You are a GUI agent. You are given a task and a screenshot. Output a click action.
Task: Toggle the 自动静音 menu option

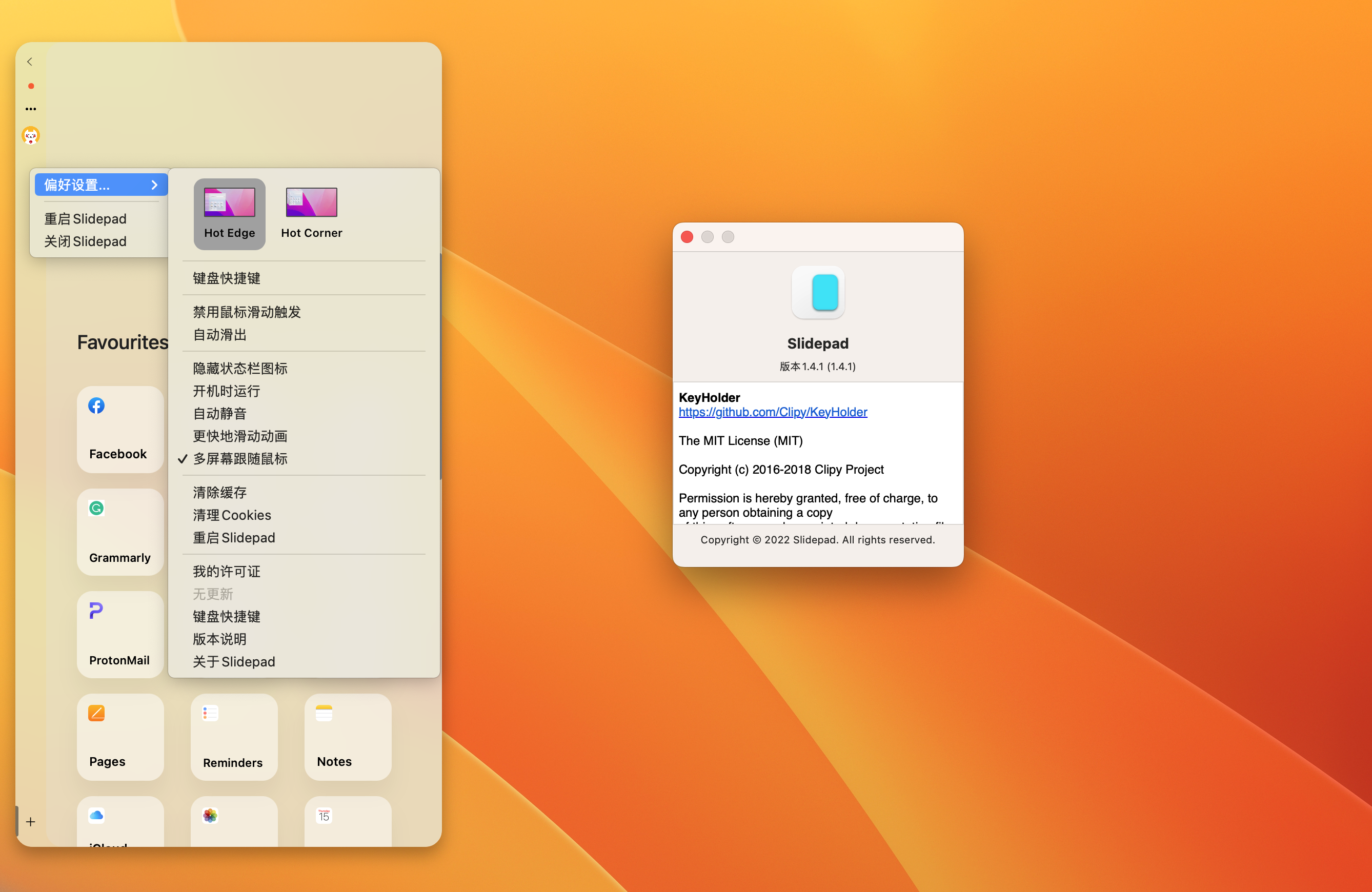coord(219,414)
